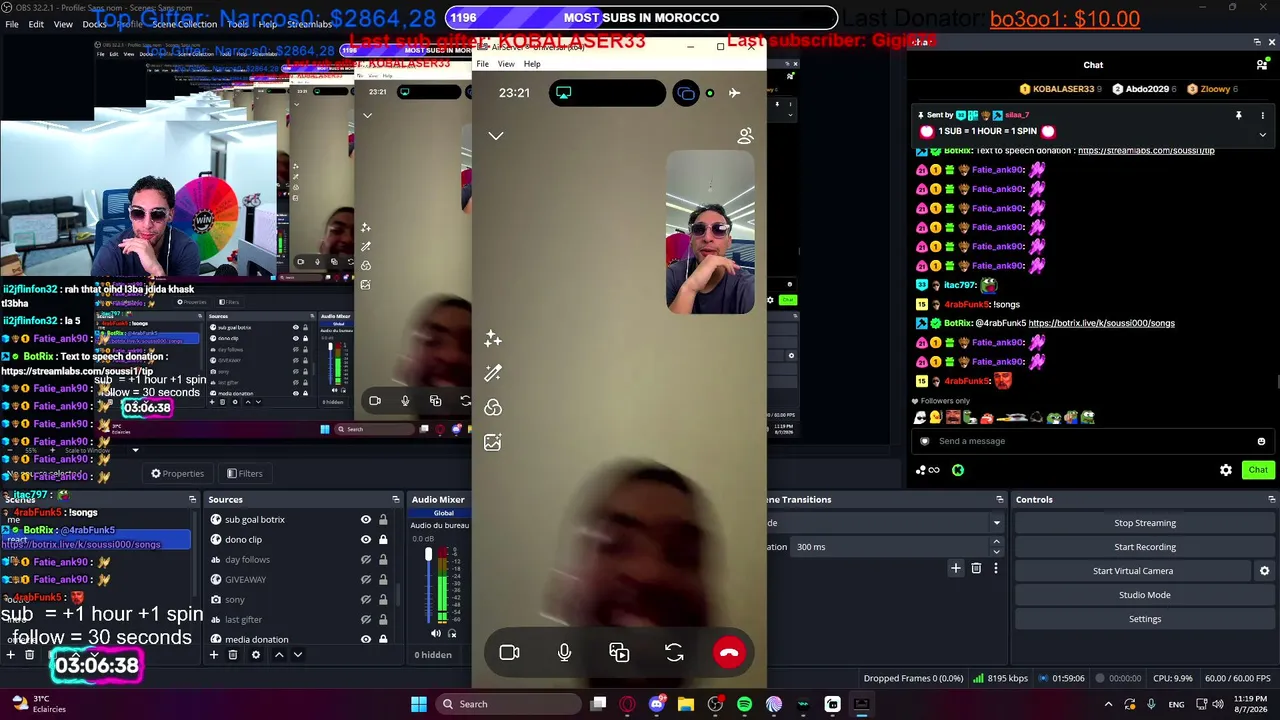Open the chat user list icon
Screen dimensions: 1280x720
(x=1262, y=65)
